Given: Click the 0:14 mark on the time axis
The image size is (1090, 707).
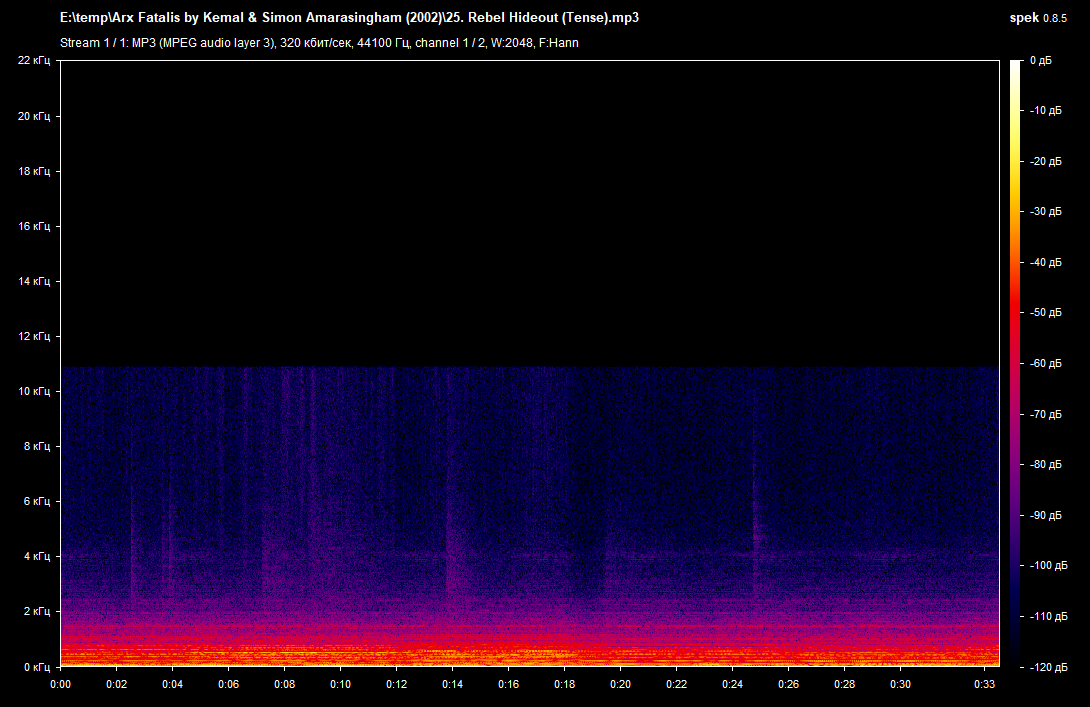Looking at the screenshot, I should [453, 684].
